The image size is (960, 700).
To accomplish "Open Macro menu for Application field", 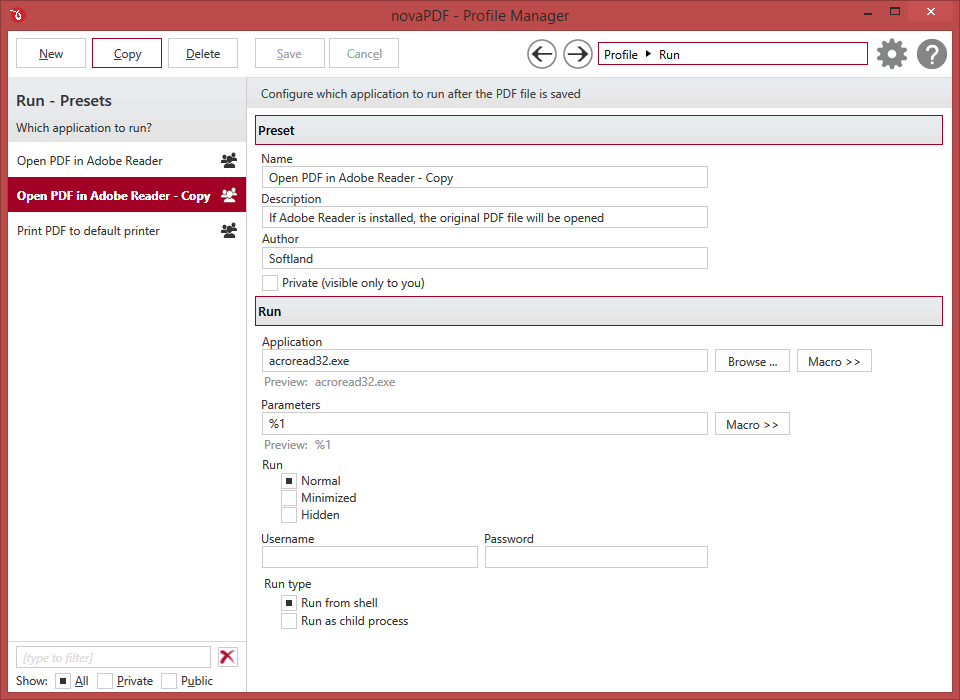I will [834, 361].
